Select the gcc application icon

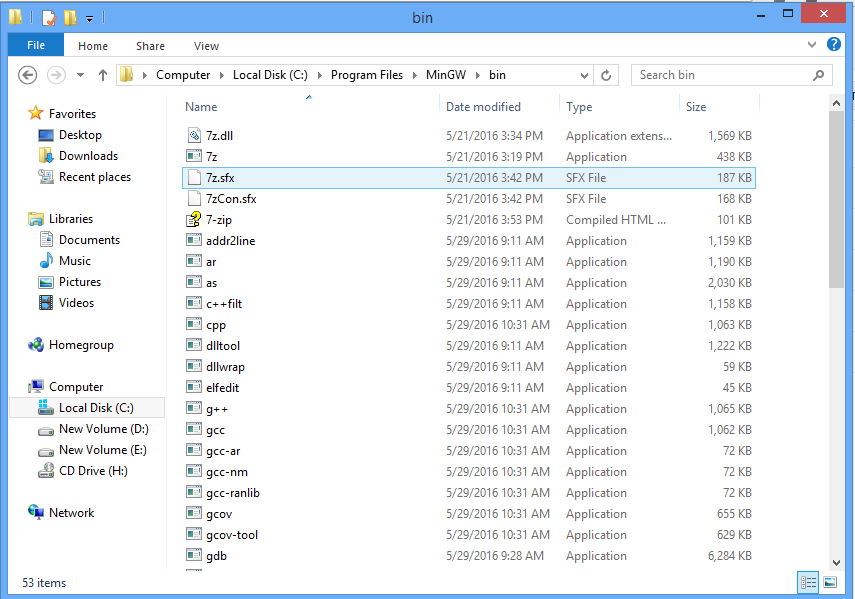pyautogui.click(x=194, y=429)
